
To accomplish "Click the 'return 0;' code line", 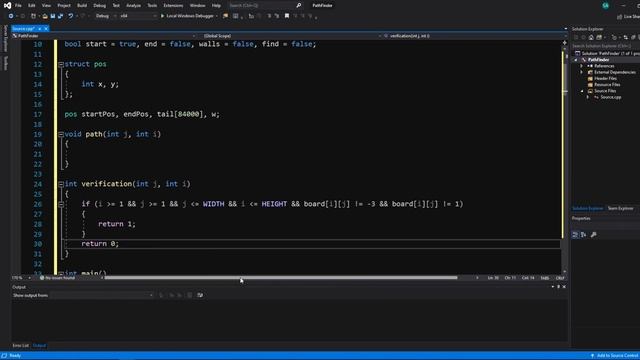I will [x=100, y=244].
